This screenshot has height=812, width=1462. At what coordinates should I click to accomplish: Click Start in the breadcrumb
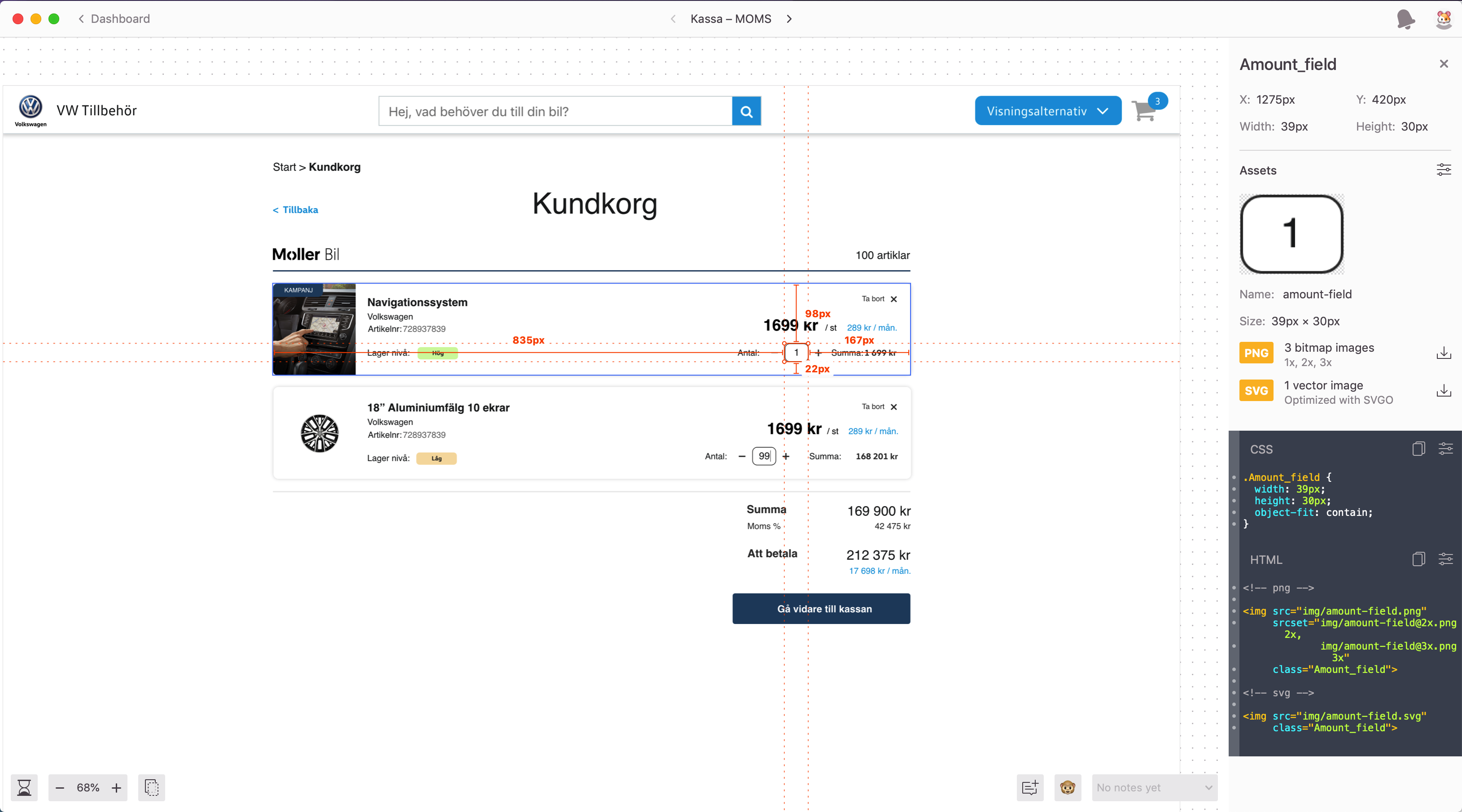285,167
